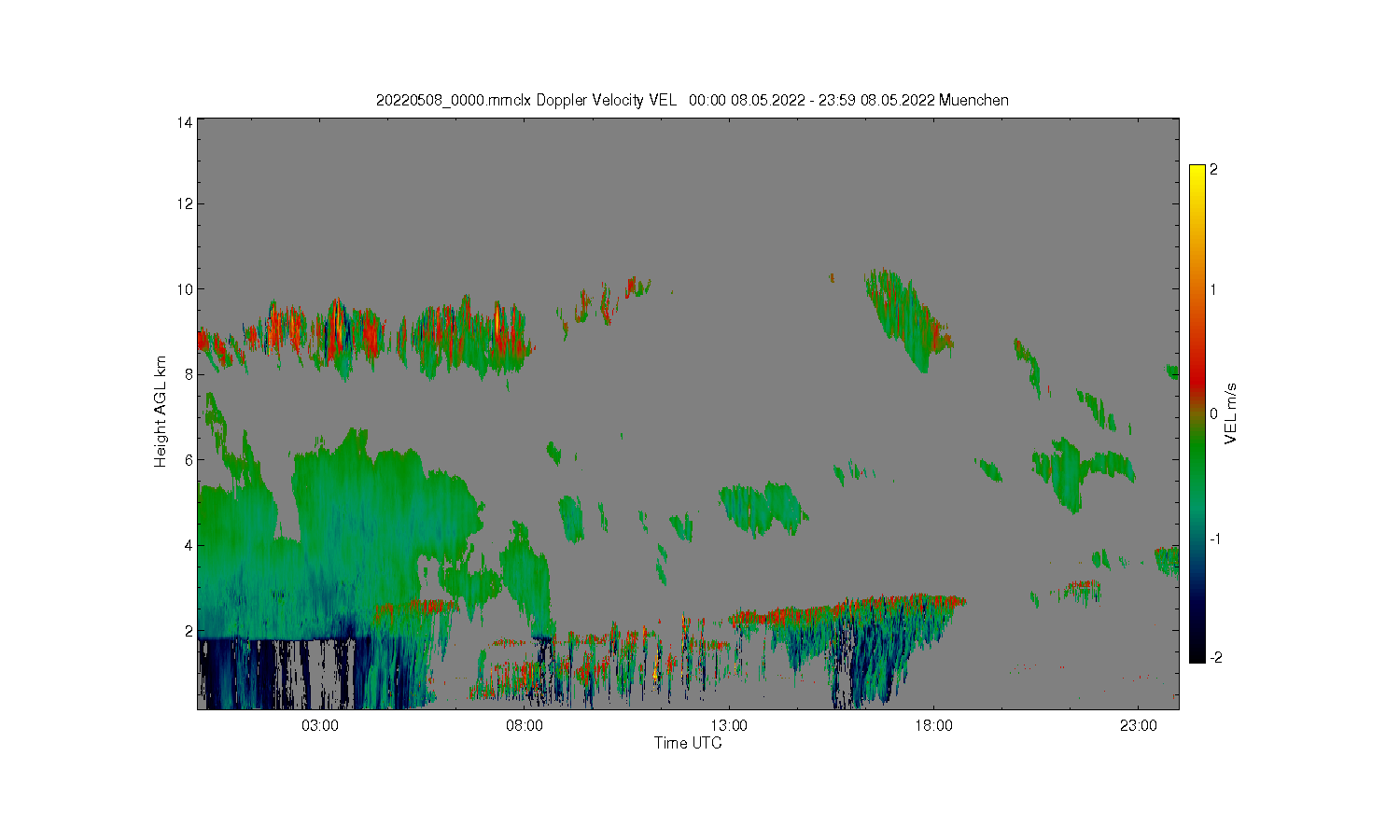Click the height axis label 6
1400x840 pixels.
point(189,460)
